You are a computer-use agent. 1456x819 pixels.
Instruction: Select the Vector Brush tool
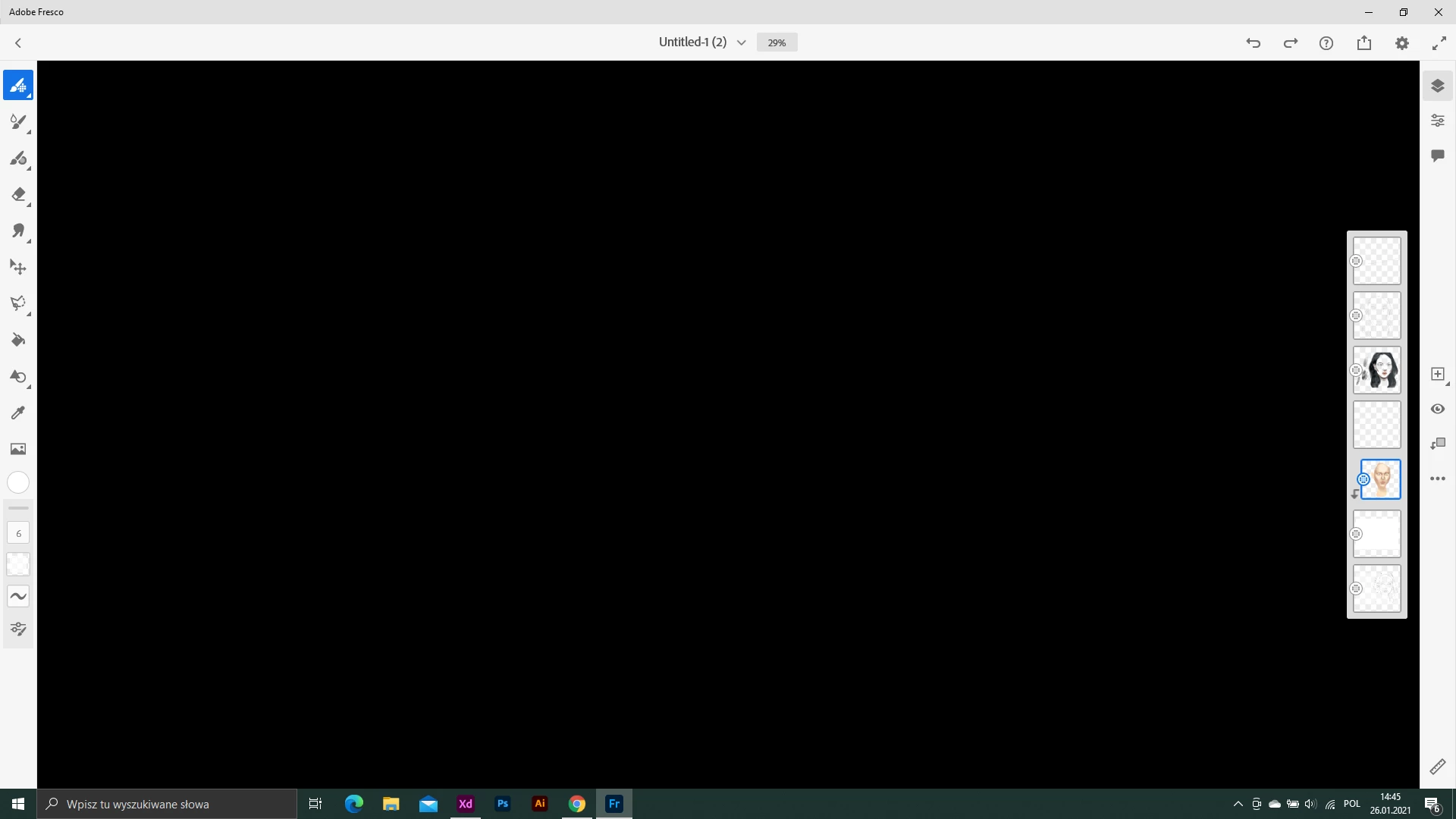click(x=18, y=158)
